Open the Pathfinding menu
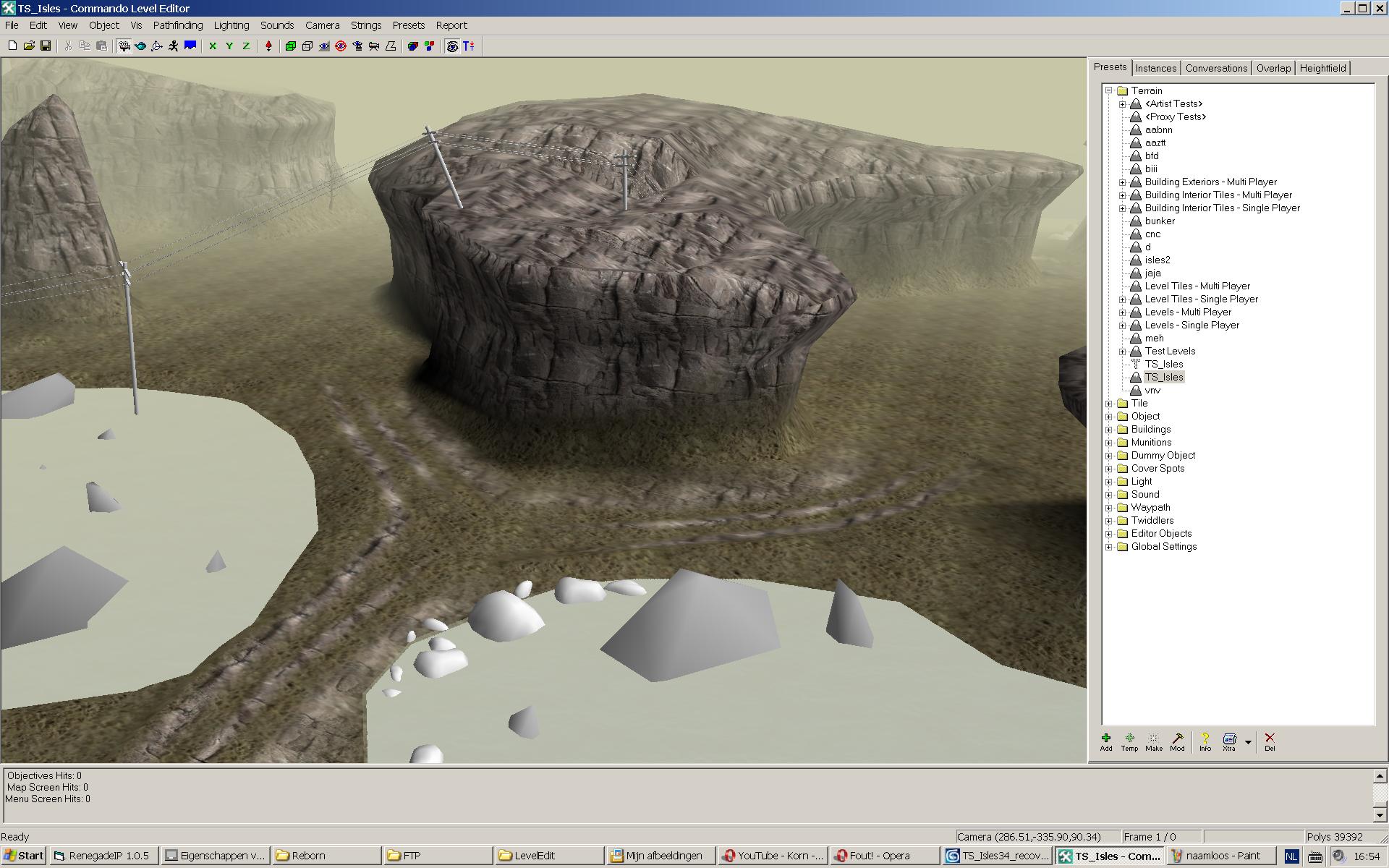 (178, 25)
